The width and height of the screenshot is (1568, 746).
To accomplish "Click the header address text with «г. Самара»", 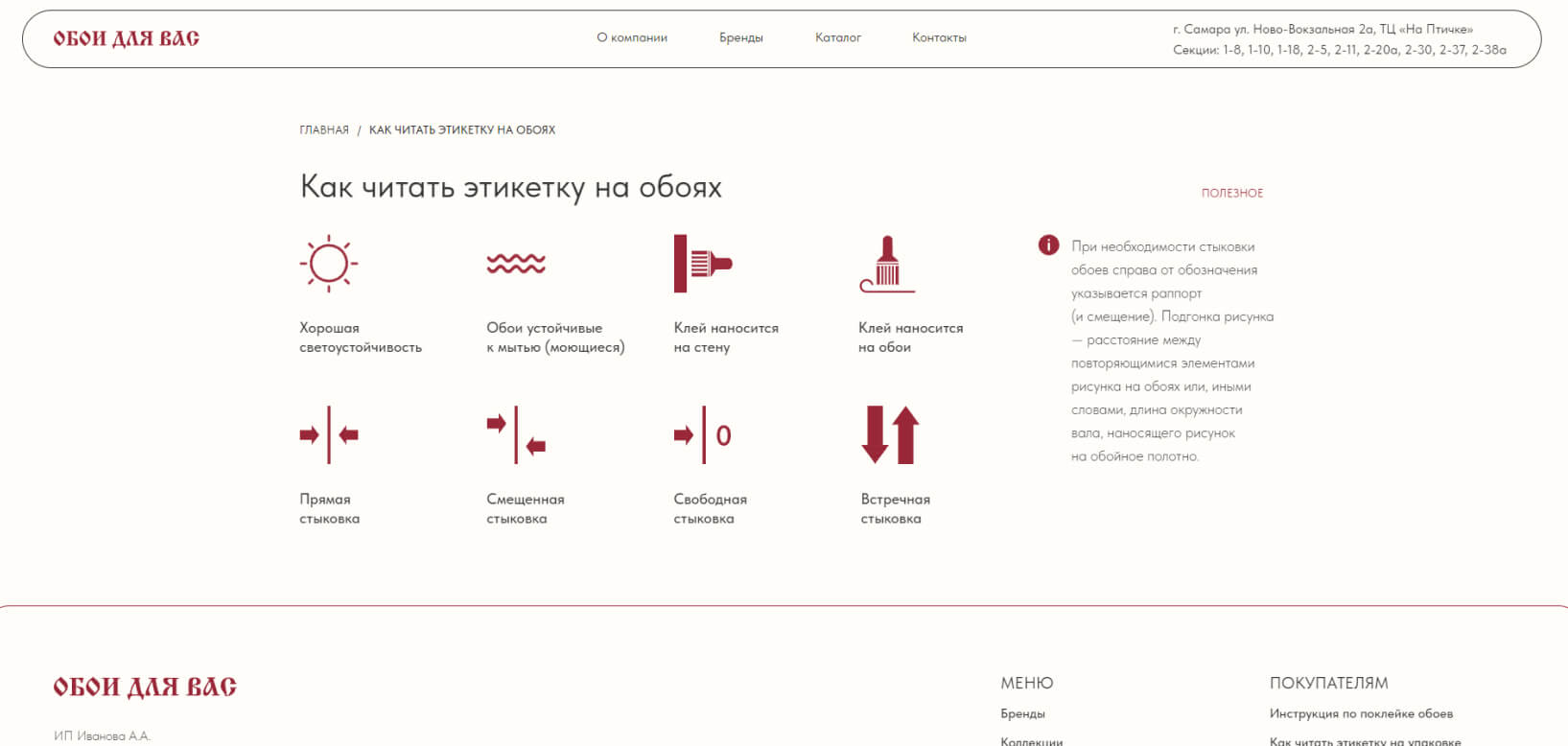I will [x=1322, y=29].
